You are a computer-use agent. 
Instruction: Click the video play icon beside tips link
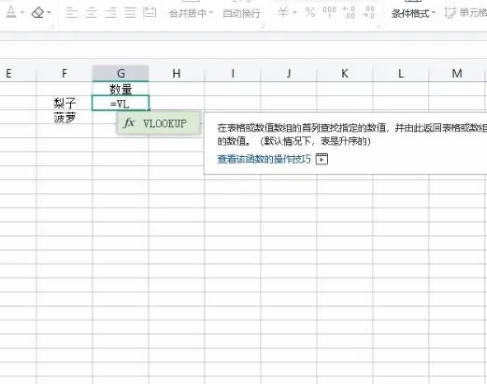click(322, 159)
